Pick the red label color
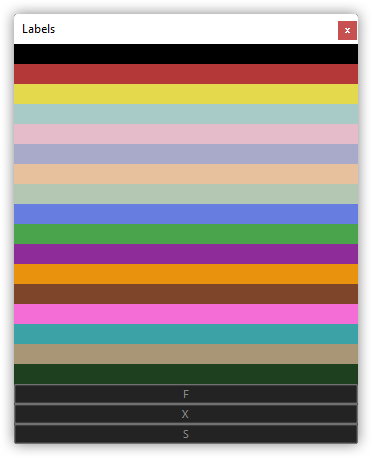372x458 pixels. (186, 74)
